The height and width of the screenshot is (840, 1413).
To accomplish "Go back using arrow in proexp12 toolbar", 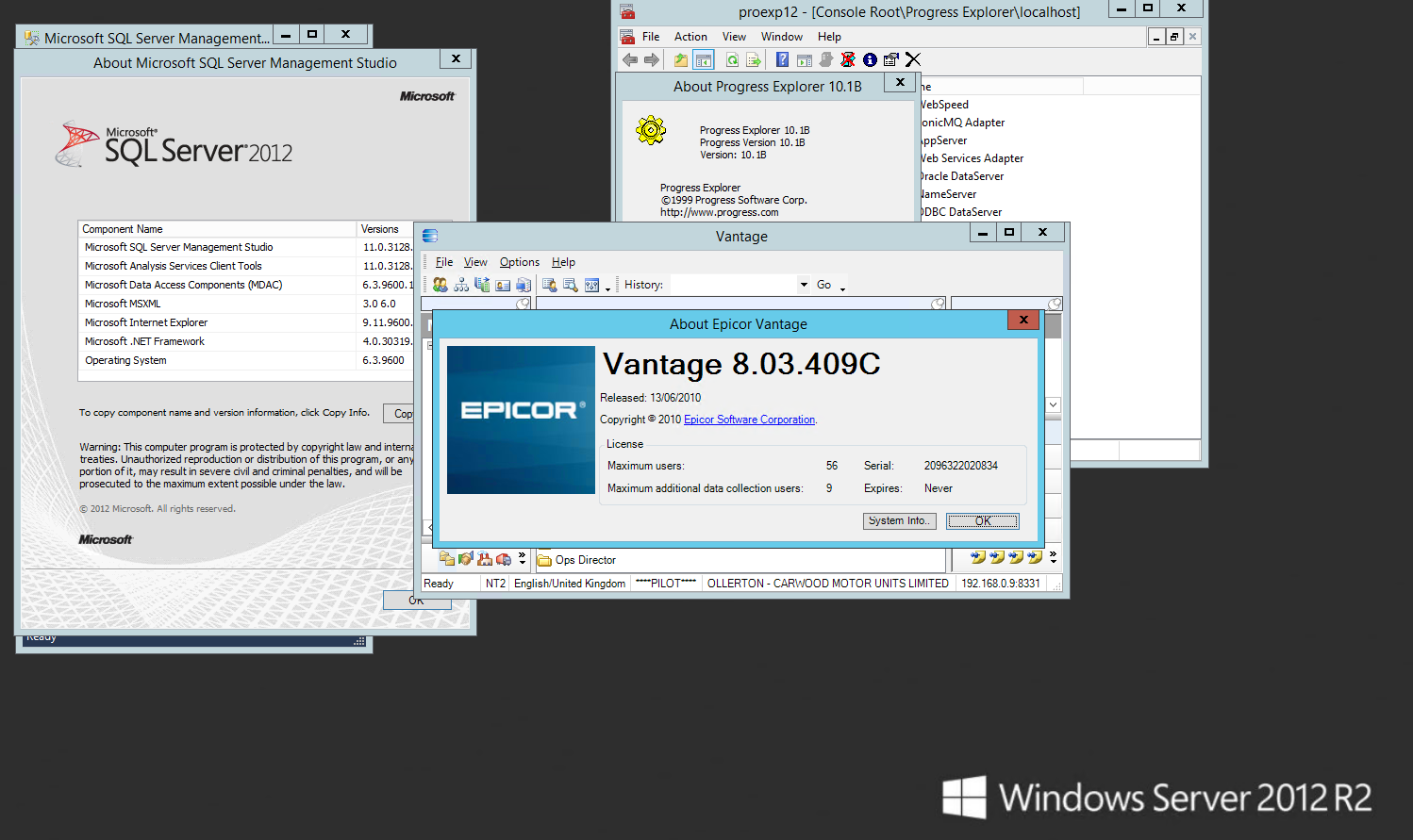I will click(630, 59).
